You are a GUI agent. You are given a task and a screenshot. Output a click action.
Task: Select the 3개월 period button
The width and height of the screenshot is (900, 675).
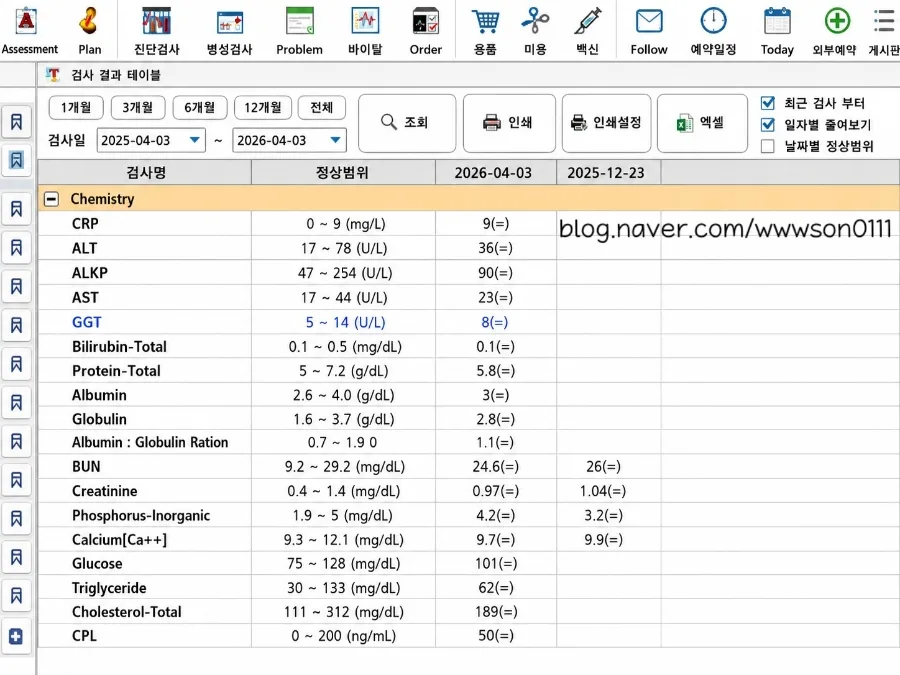[x=137, y=107]
